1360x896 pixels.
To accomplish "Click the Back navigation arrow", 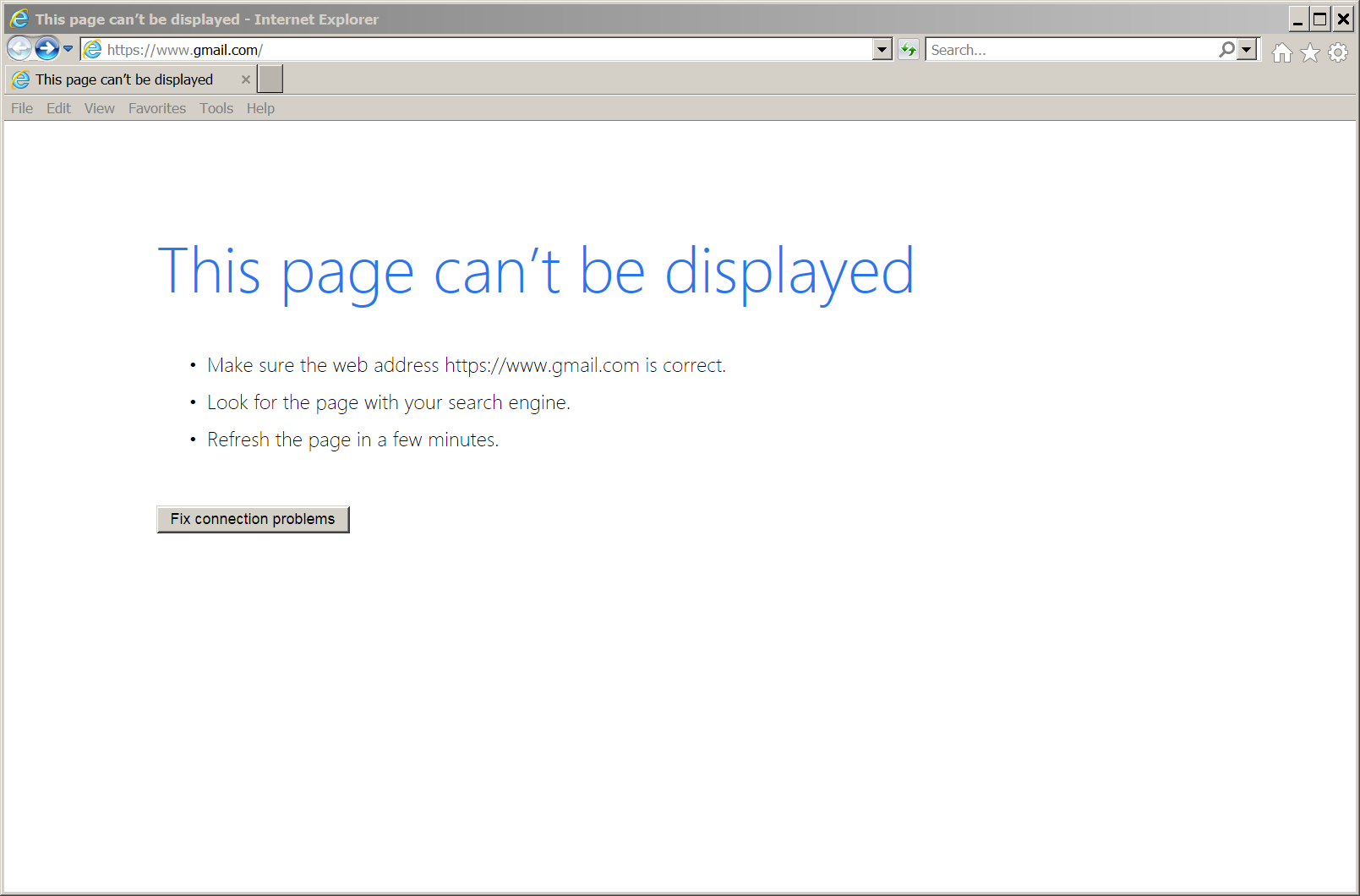I will [x=19, y=49].
